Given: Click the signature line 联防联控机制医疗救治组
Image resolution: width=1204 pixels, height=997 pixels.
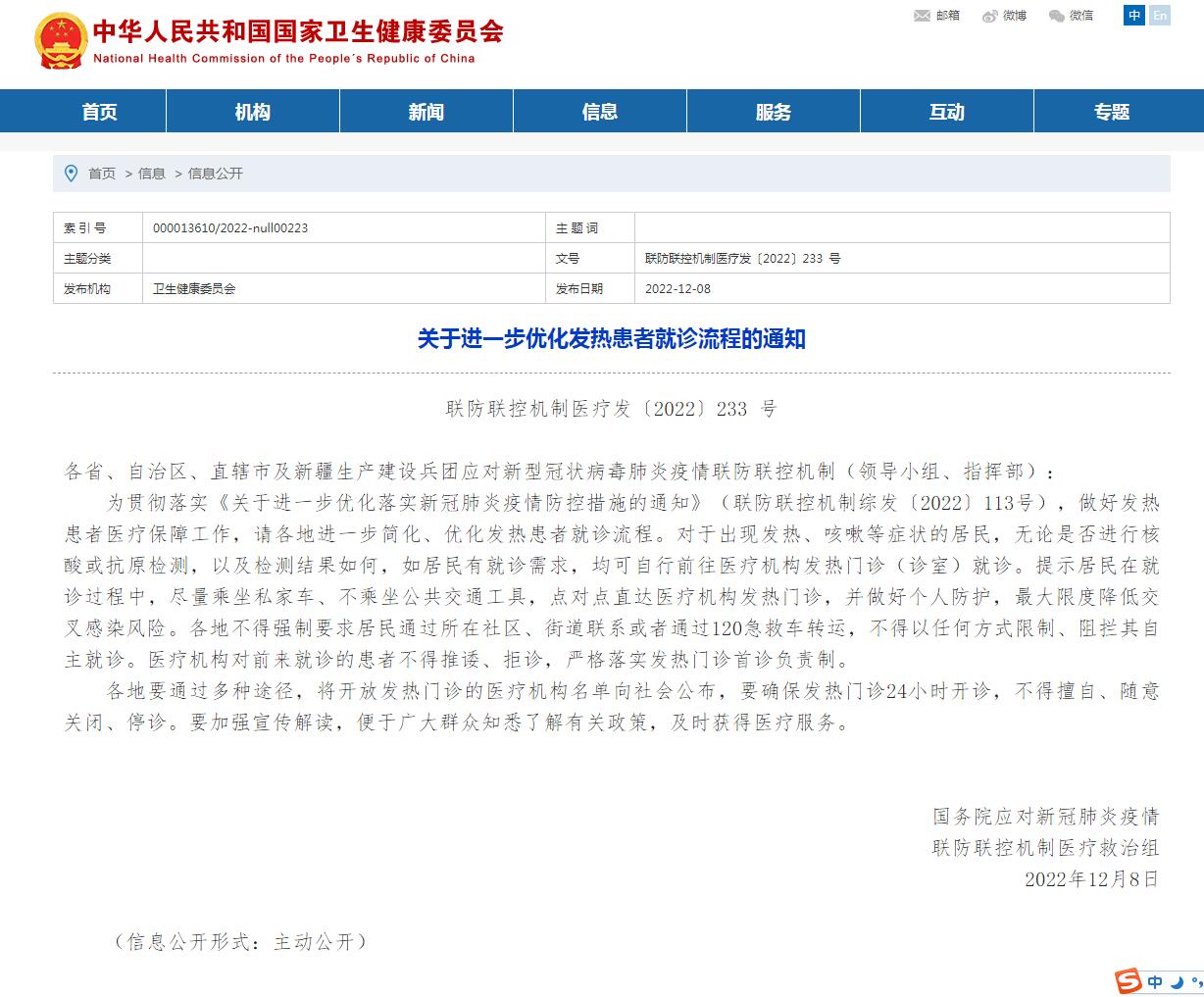Looking at the screenshot, I should click(1045, 847).
